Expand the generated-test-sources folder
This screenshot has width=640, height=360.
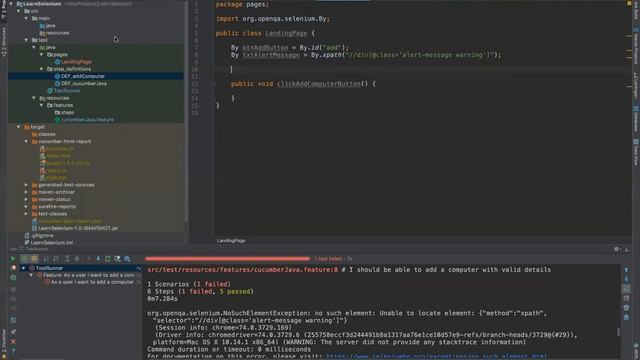(27, 185)
